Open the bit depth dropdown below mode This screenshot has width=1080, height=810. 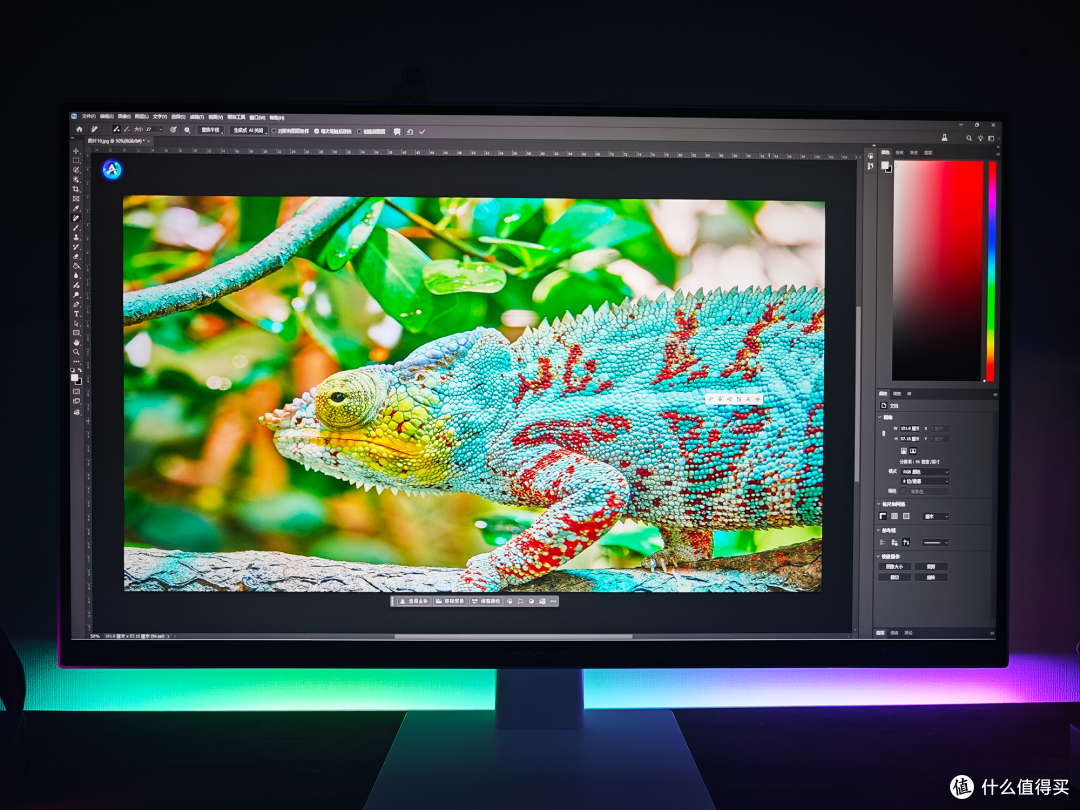coord(924,481)
